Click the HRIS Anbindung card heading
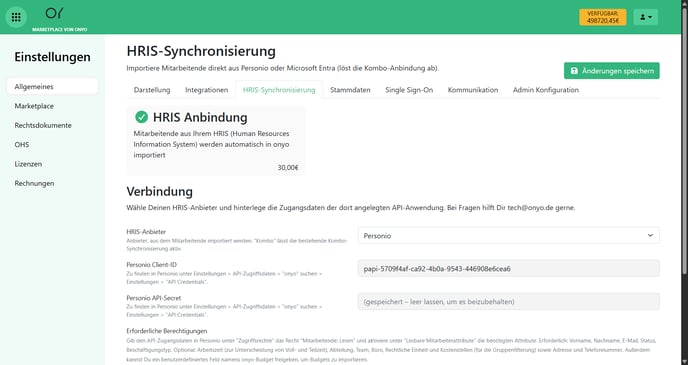Image resolution: width=688 pixels, height=365 pixels. pyautogui.click(x=200, y=117)
